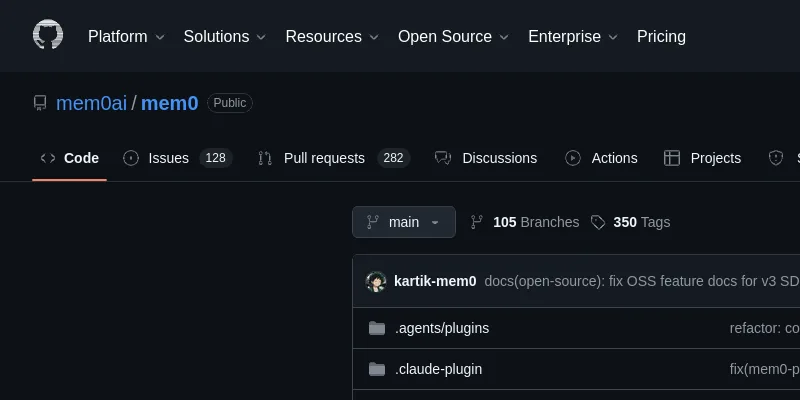Click the Code angle-brackets icon
The height and width of the screenshot is (400, 800).
(48, 158)
